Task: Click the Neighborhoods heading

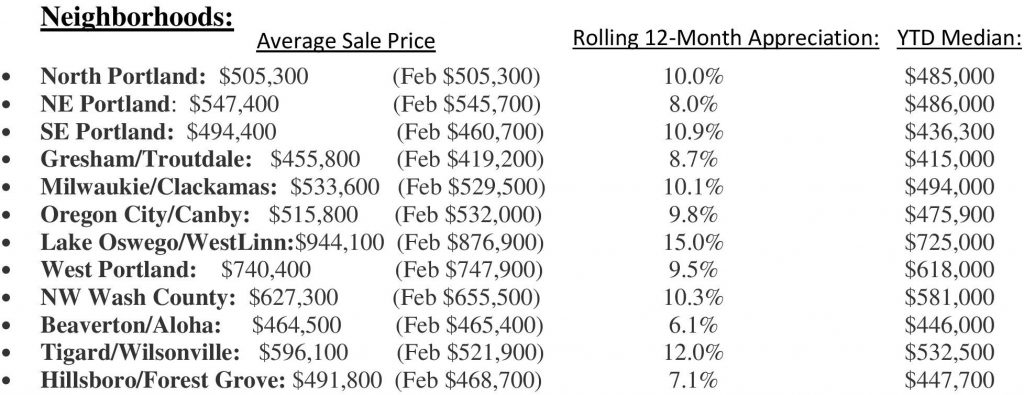Action: 136,16
